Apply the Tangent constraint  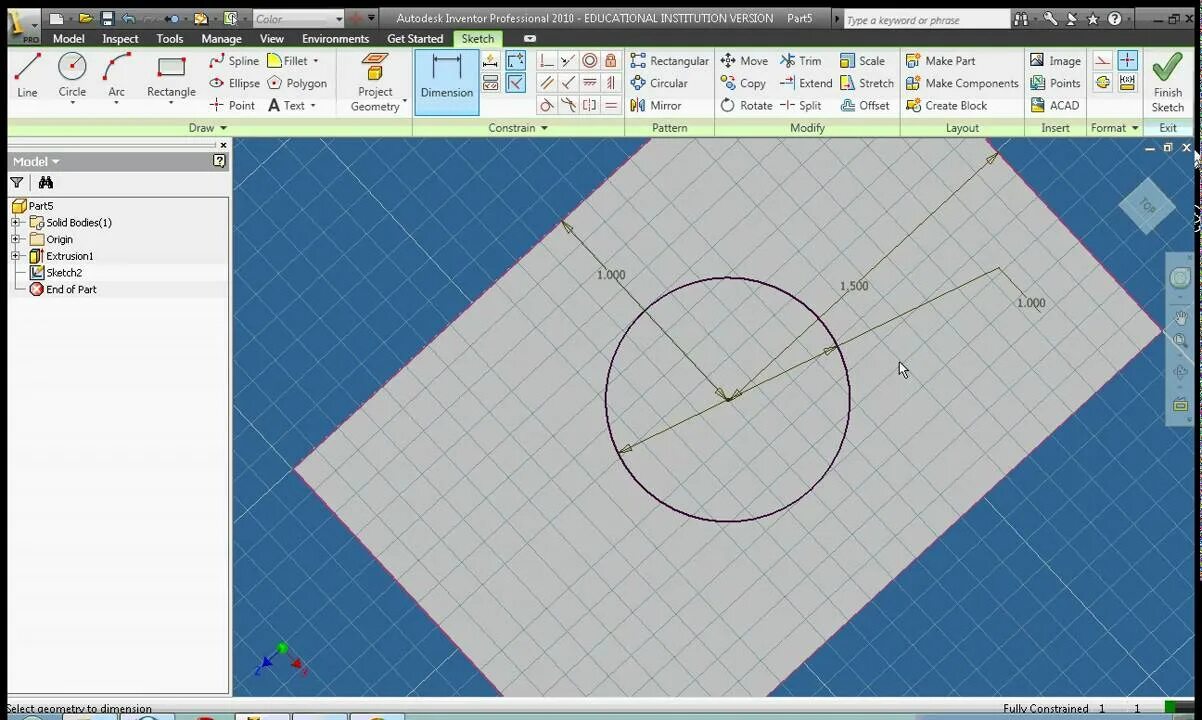pos(547,105)
